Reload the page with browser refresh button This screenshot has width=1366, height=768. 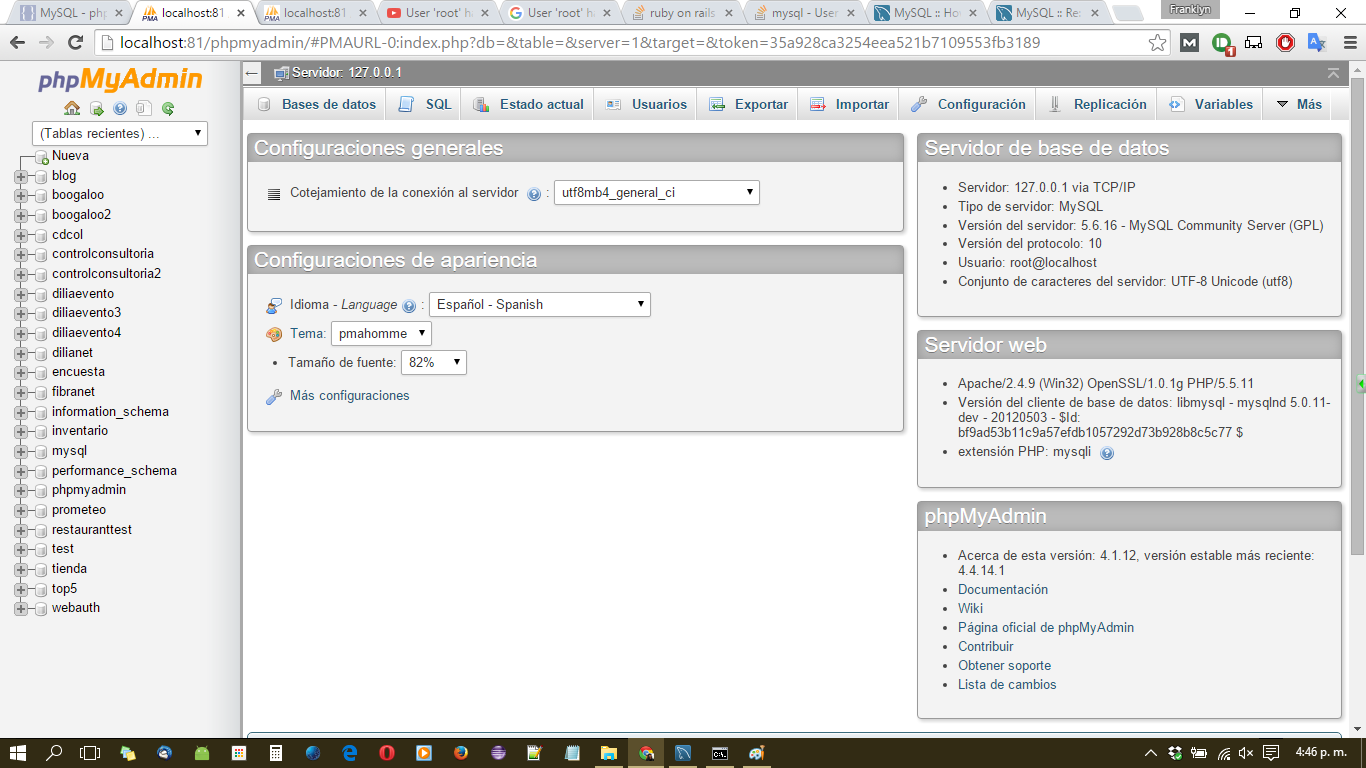coord(75,43)
